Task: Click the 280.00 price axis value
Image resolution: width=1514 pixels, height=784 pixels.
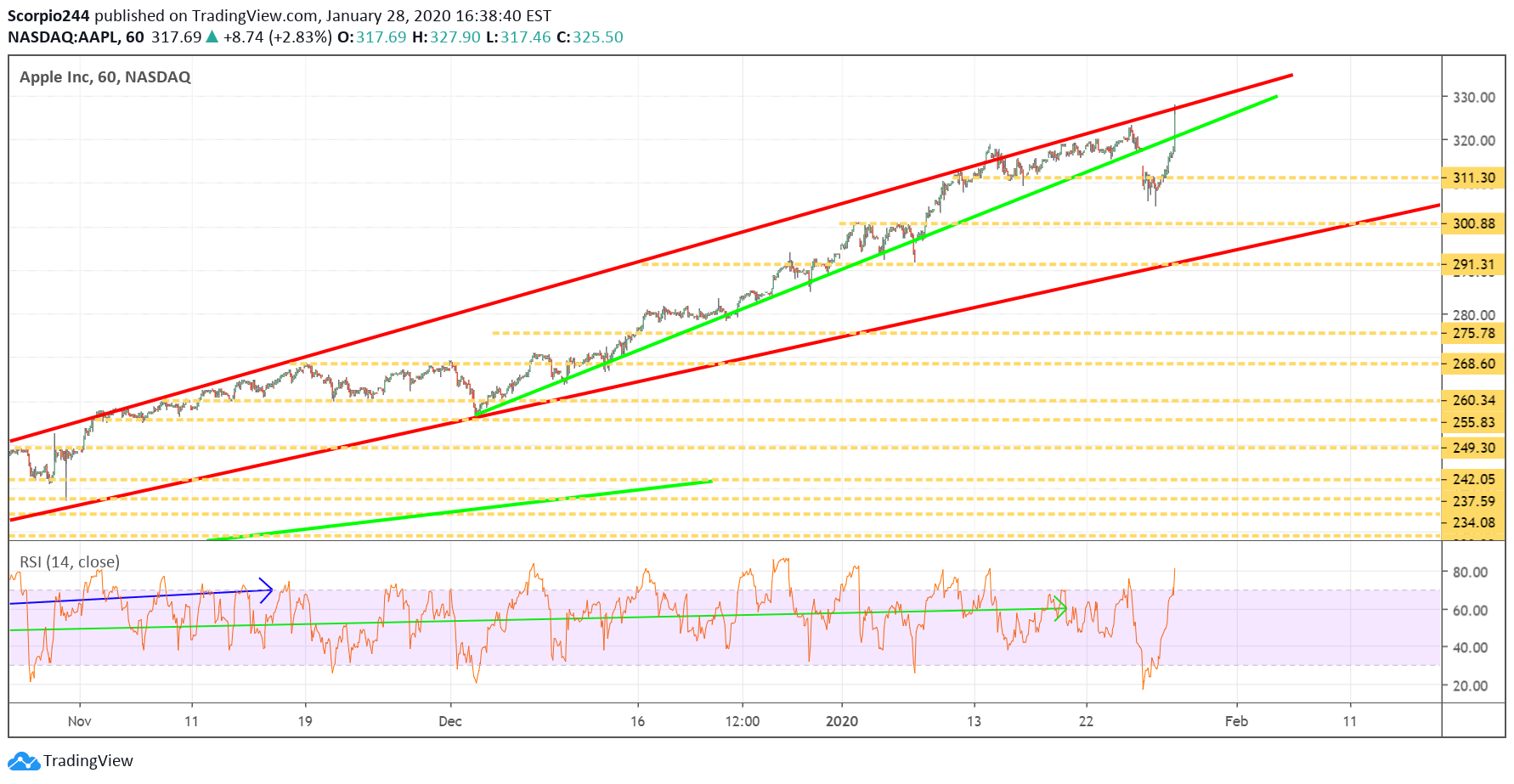Action: pos(1473,315)
